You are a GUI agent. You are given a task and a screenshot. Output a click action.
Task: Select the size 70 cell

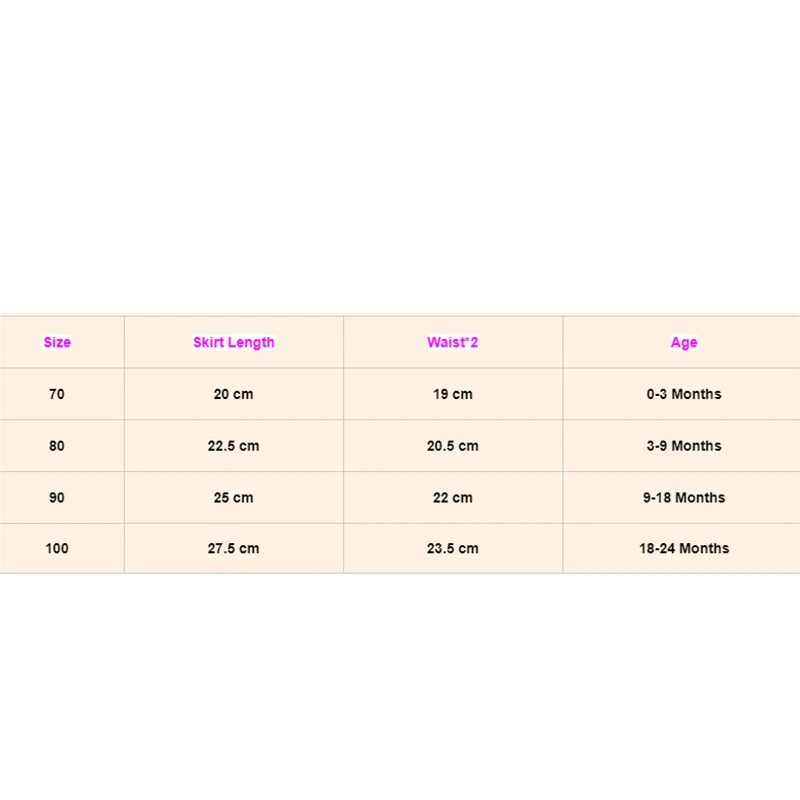(x=57, y=394)
